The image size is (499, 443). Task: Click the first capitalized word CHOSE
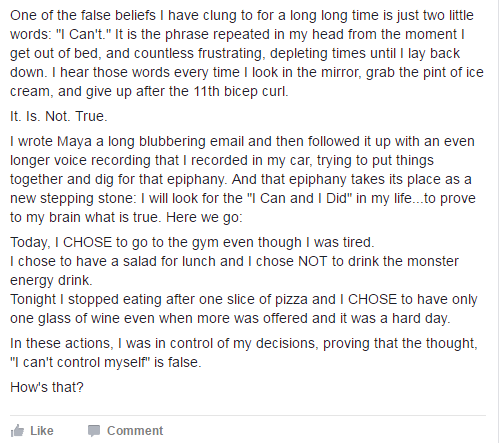point(87,242)
